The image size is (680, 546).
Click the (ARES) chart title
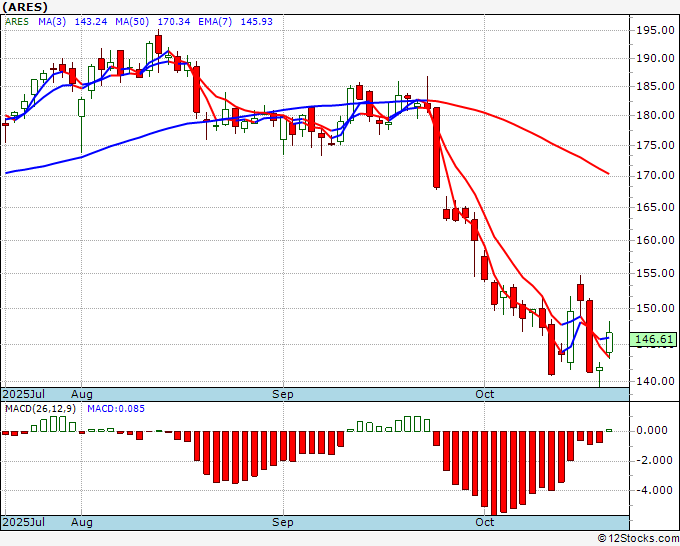pos(25,7)
